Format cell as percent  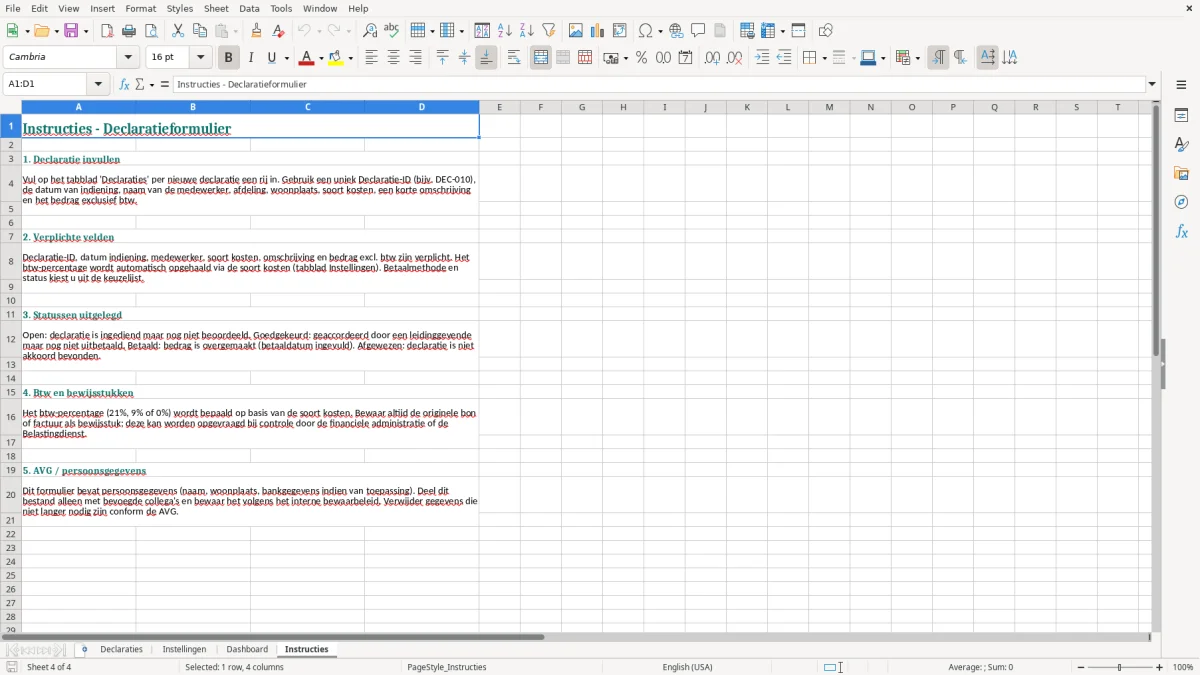pos(641,58)
